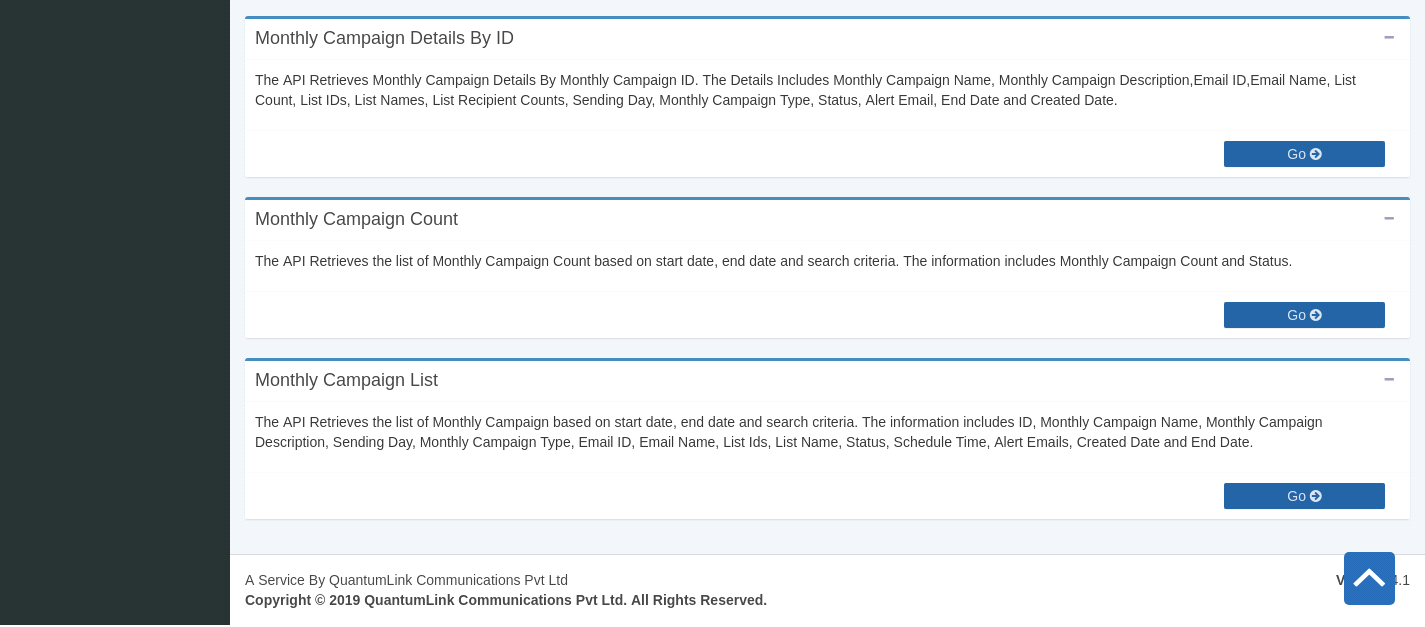Select the Monthly Campaign List heading

coord(346,380)
